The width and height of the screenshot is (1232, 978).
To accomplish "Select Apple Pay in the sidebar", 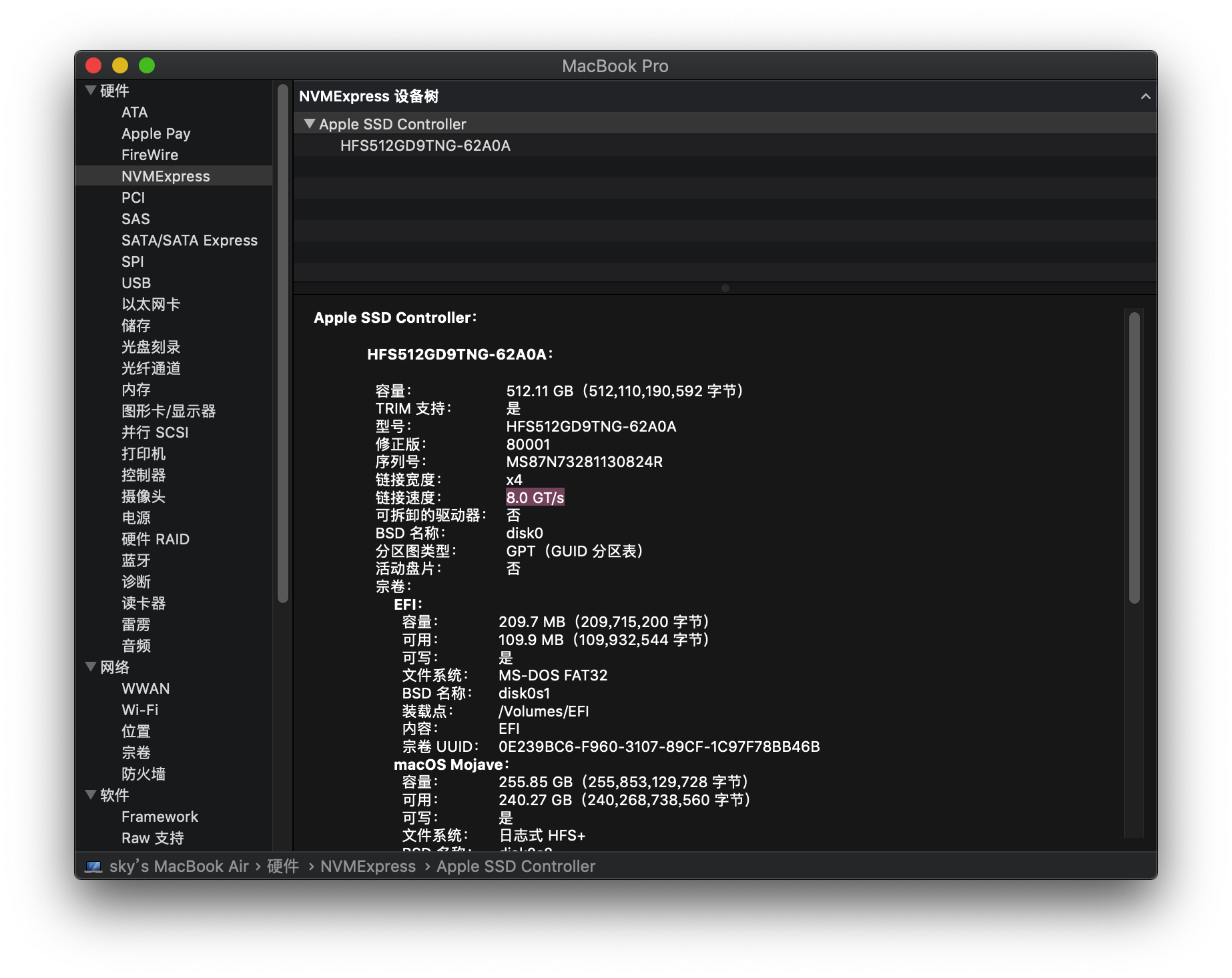I will 156,133.
